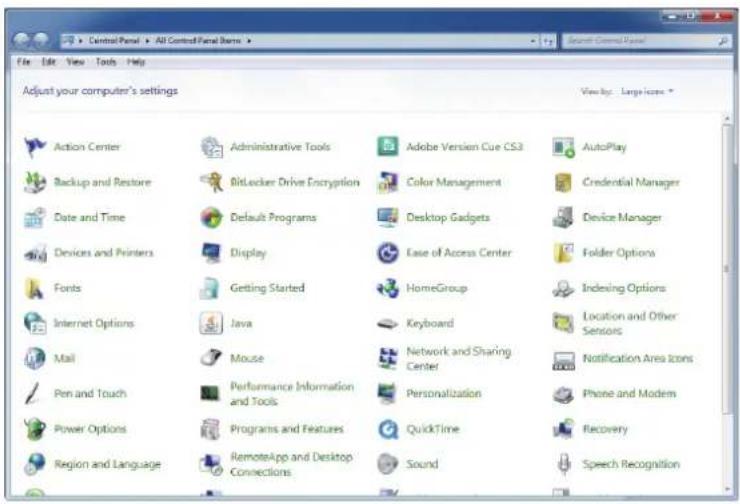Viewport: 740px width, 504px height.
Task: Open the Recovery link
Action: [x=605, y=429]
